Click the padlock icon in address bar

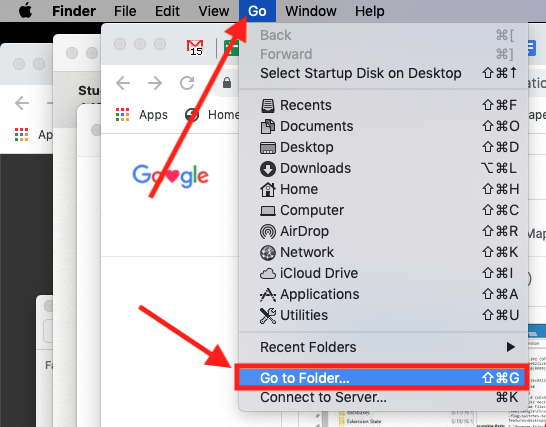[x=227, y=83]
